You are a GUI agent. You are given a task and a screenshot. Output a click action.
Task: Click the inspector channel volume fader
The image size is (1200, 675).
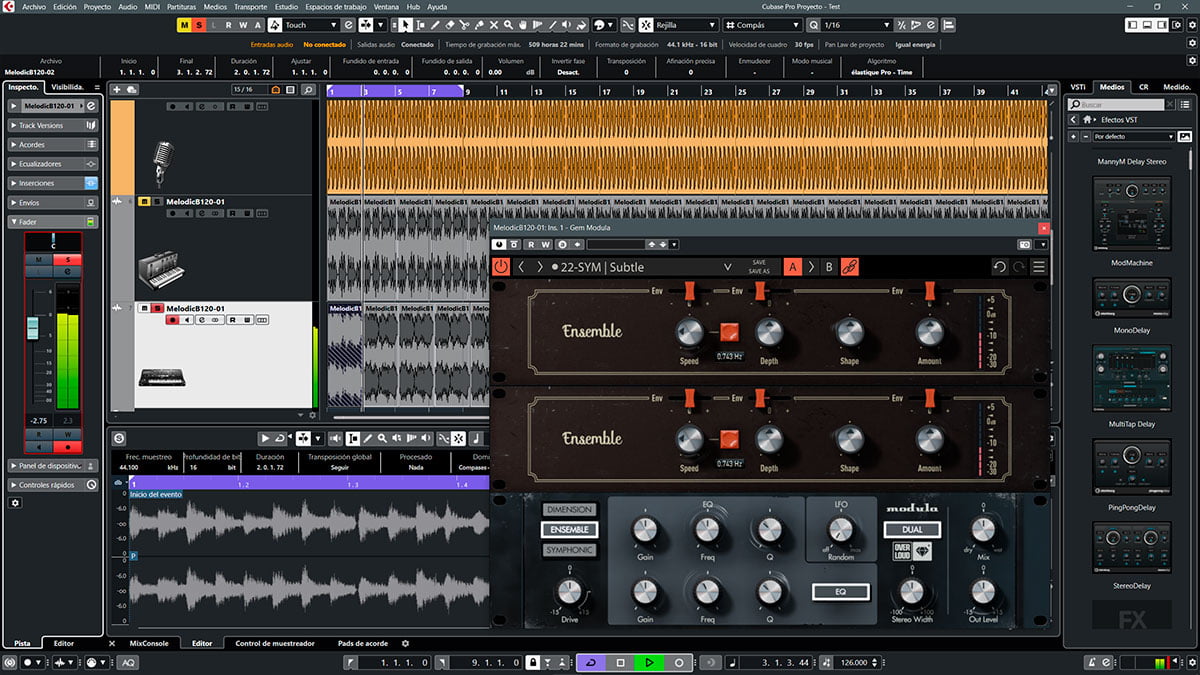point(32,328)
